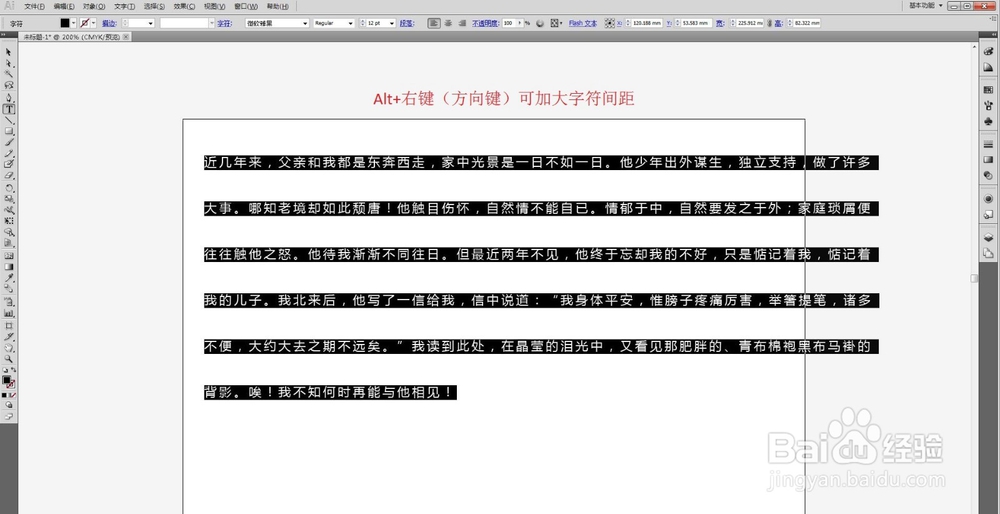Open the 文件 menu
This screenshot has height=514, width=1000.
(34, 6)
